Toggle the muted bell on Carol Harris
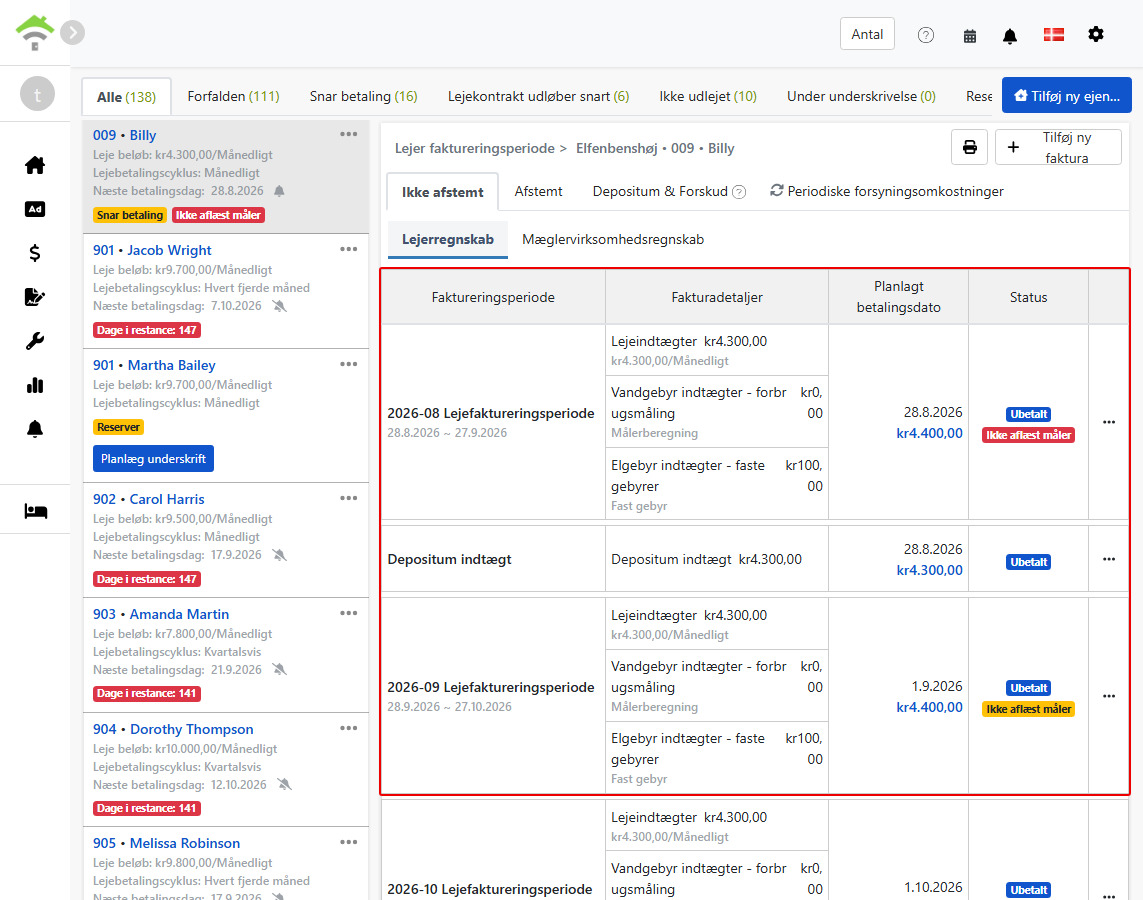Image resolution: width=1143 pixels, height=900 pixels. pyautogui.click(x=279, y=555)
